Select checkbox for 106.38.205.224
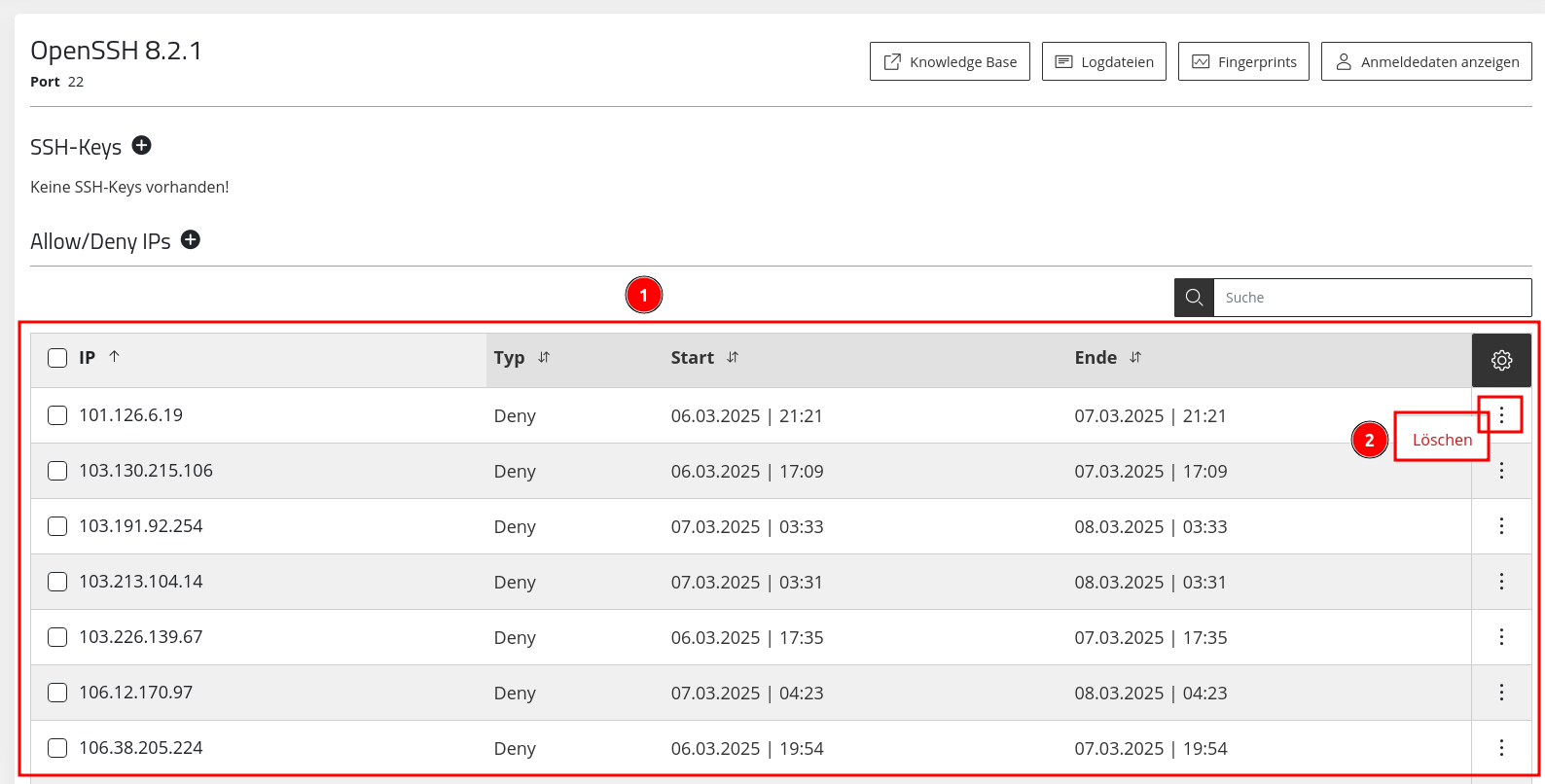 (x=57, y=748)
